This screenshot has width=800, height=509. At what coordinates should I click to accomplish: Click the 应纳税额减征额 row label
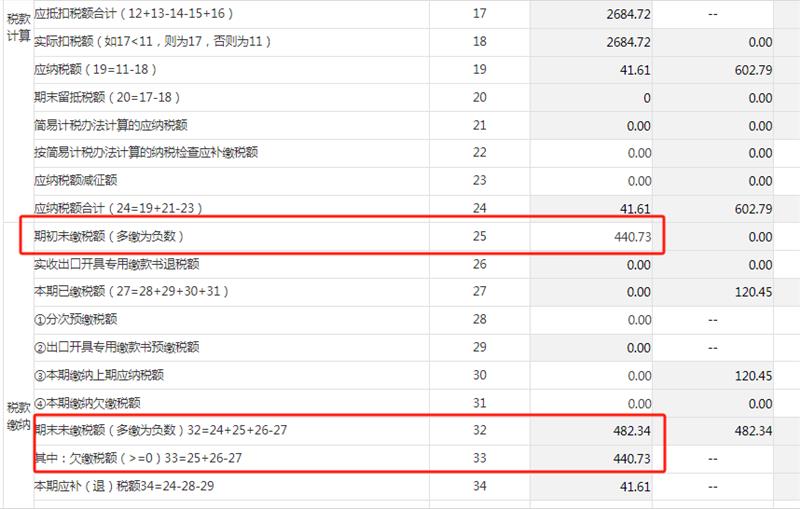76,181
